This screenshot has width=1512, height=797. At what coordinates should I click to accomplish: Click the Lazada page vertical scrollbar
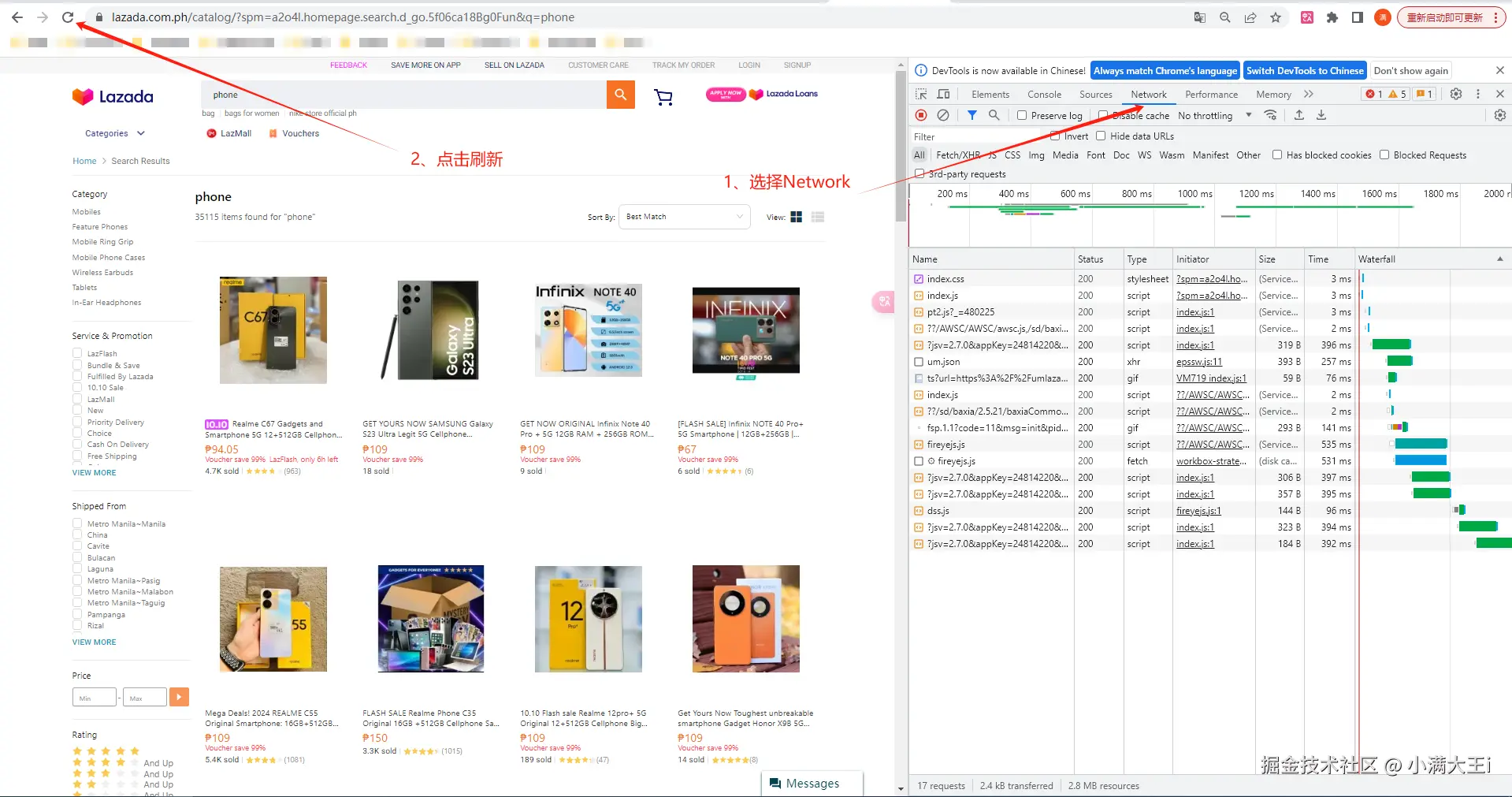(901, 146)
